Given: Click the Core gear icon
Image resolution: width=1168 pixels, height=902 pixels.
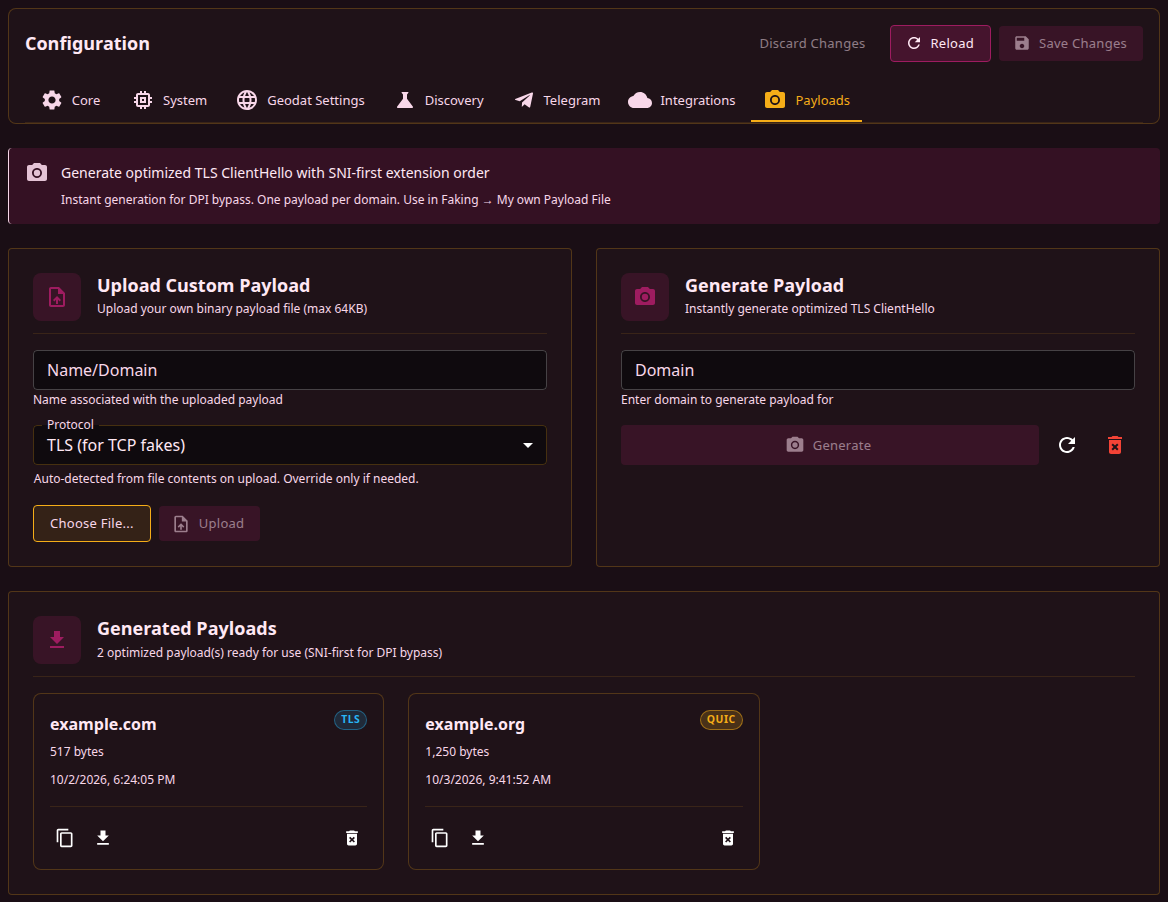Looking at the screenshot, I should coord(51,100).
